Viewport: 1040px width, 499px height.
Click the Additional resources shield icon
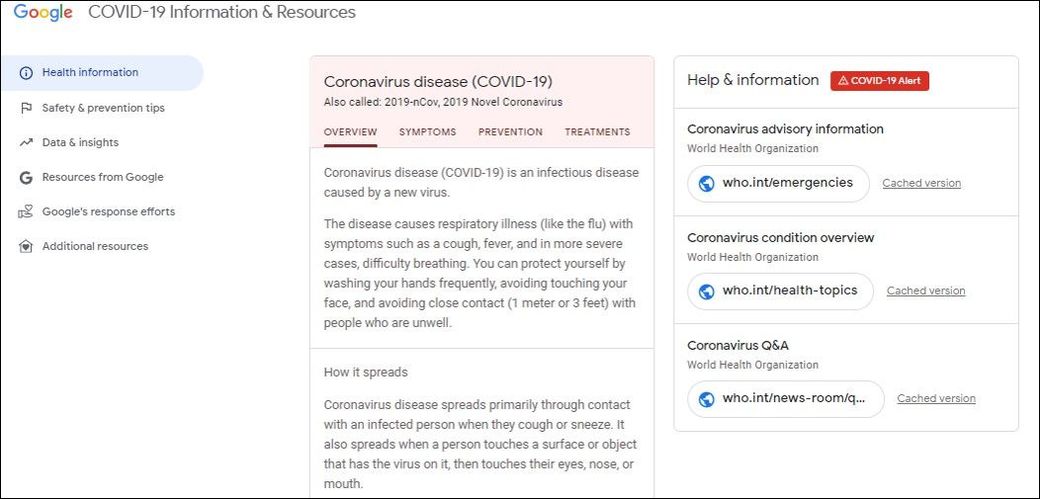pyautogui.click(x=26, y=246)
